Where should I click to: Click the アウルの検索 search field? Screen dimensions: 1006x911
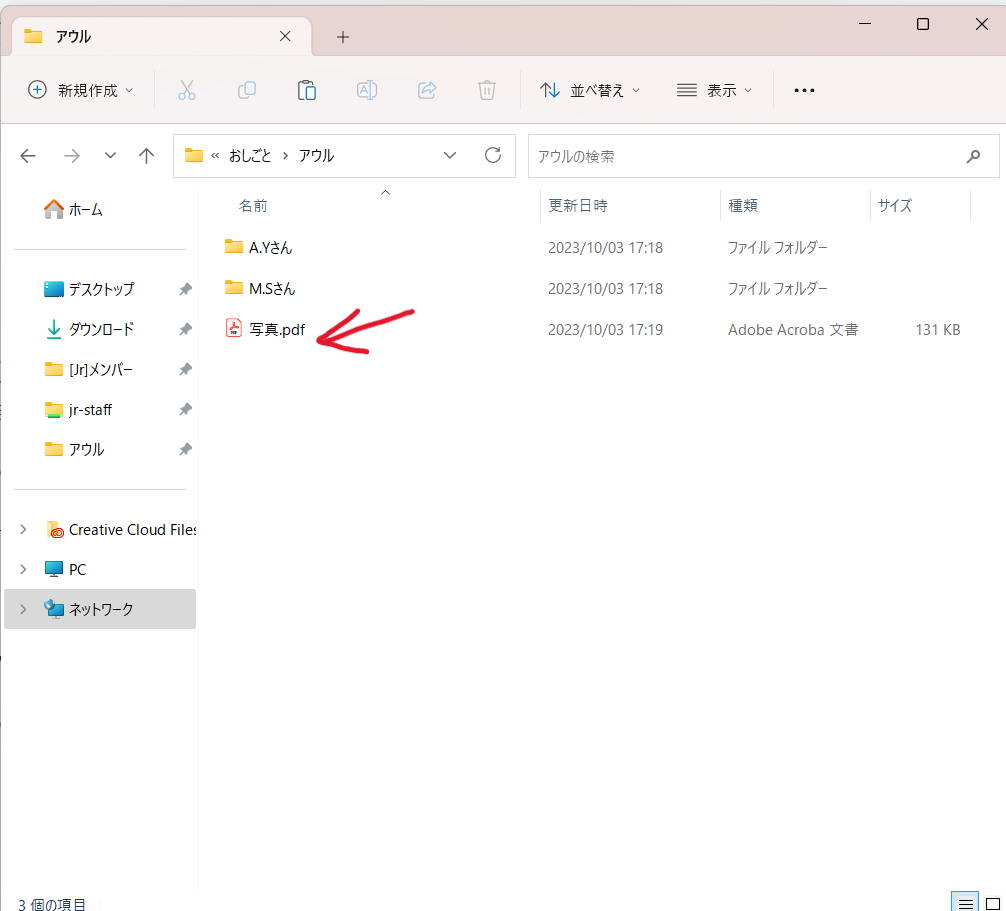coord(745,156)
